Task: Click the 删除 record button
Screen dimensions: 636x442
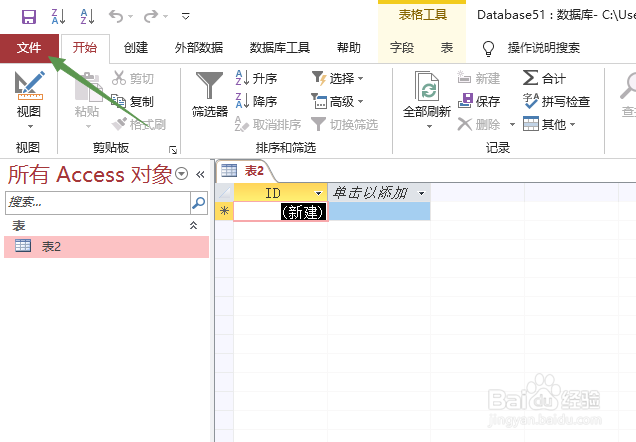Action: tap(479, 124)
